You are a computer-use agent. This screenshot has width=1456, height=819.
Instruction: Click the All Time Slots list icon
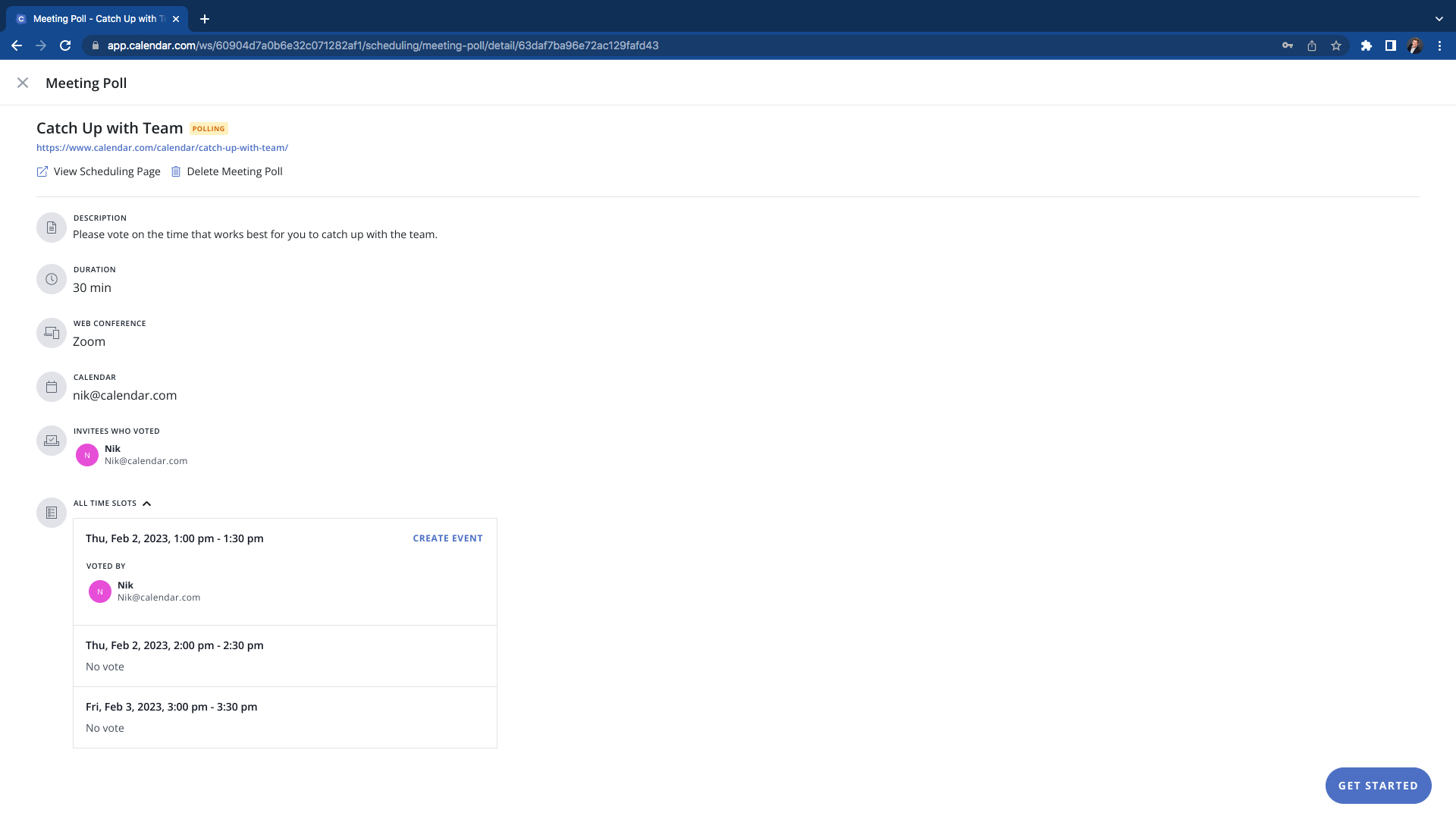coord(52,513)
